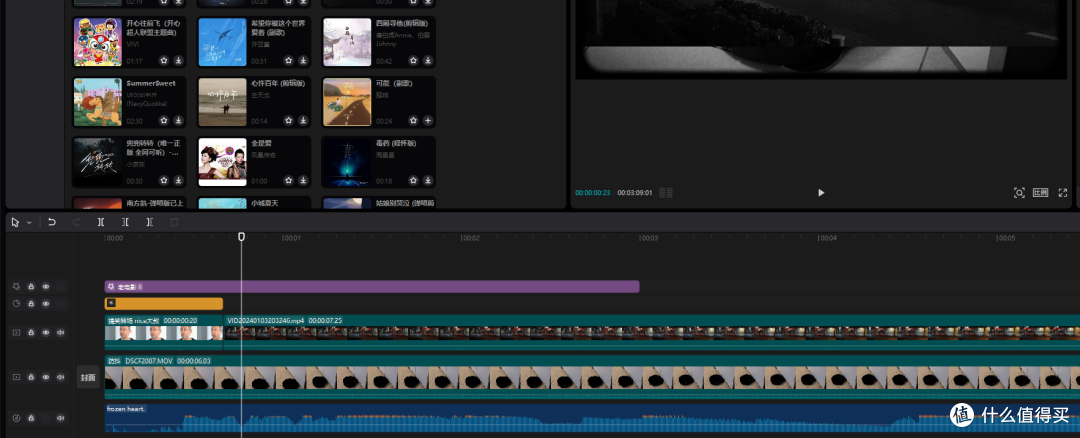Favorite the song 可能 (副歌)
This screenshot has width=1080, height=438.
pyautogui.click(x=413, y=120)
